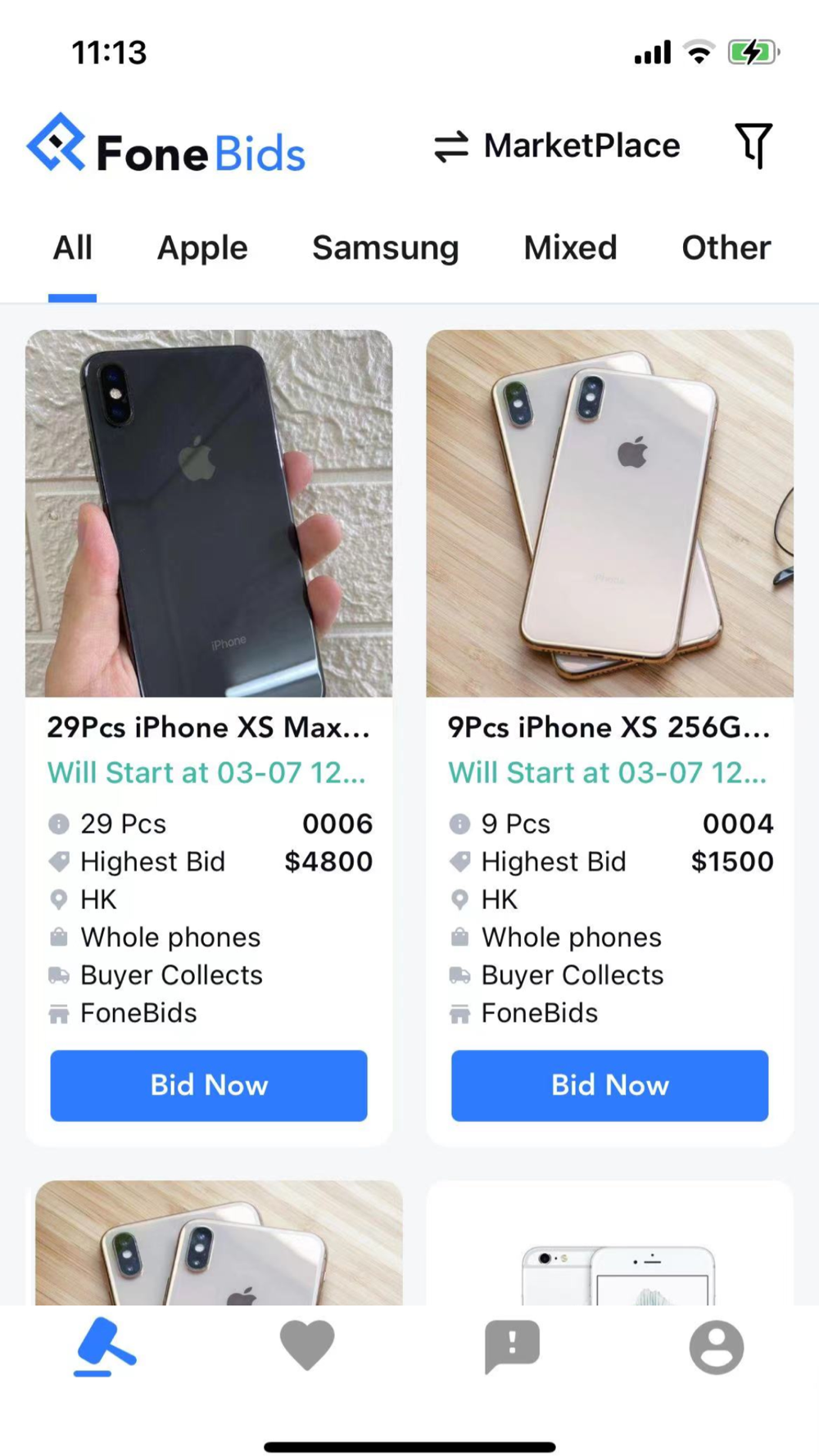Tap info icon next to 29 Pcs

59,824
